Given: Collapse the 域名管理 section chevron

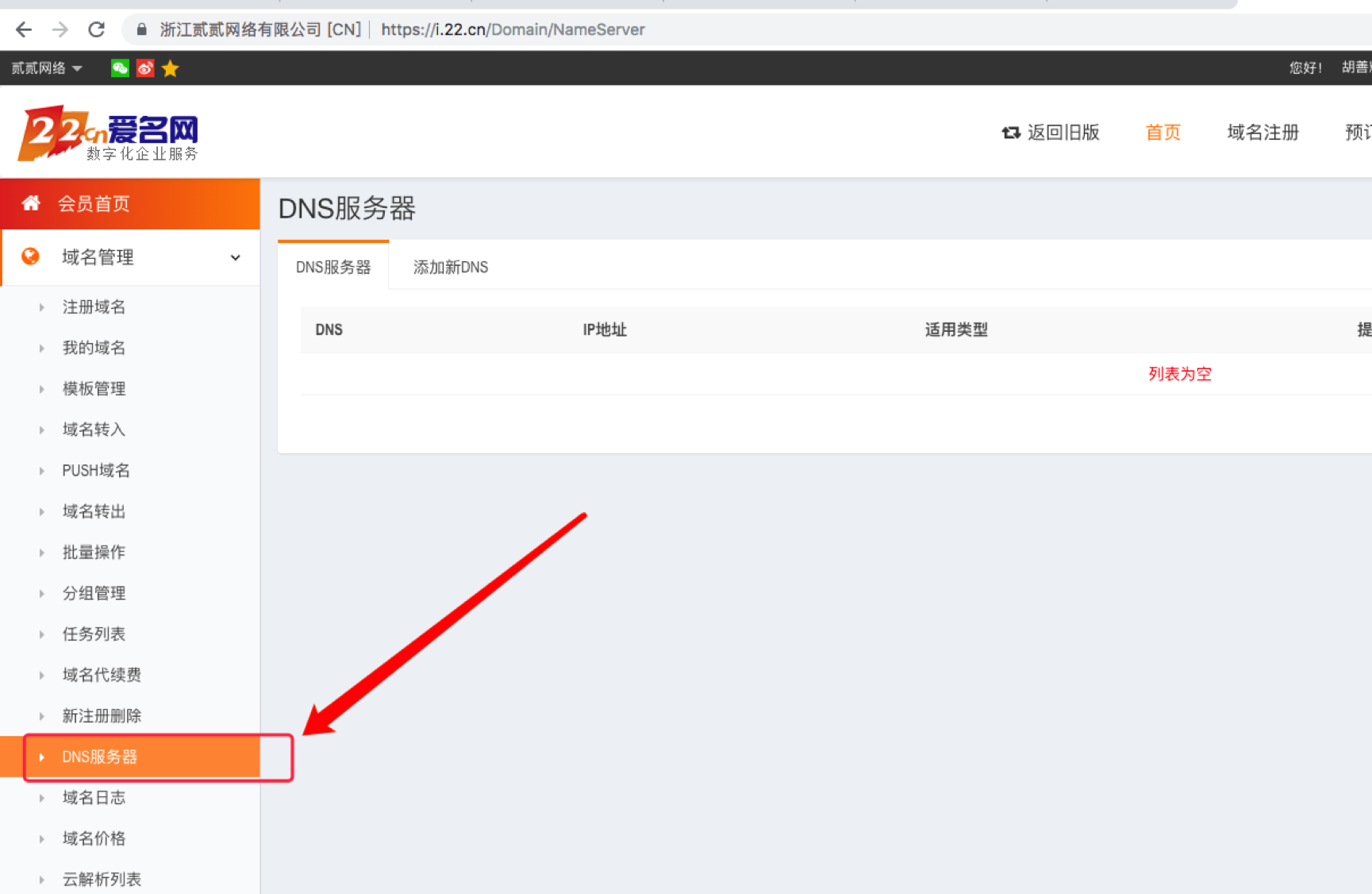Looking at the screenshot, I should click(235, 257).
